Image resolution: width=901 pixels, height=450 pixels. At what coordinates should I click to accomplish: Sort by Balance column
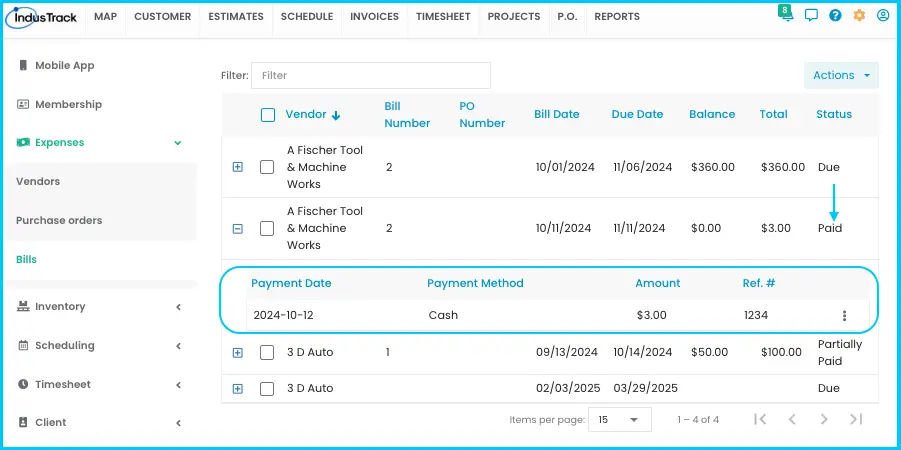pyautogui.click(x=712, y=114)
